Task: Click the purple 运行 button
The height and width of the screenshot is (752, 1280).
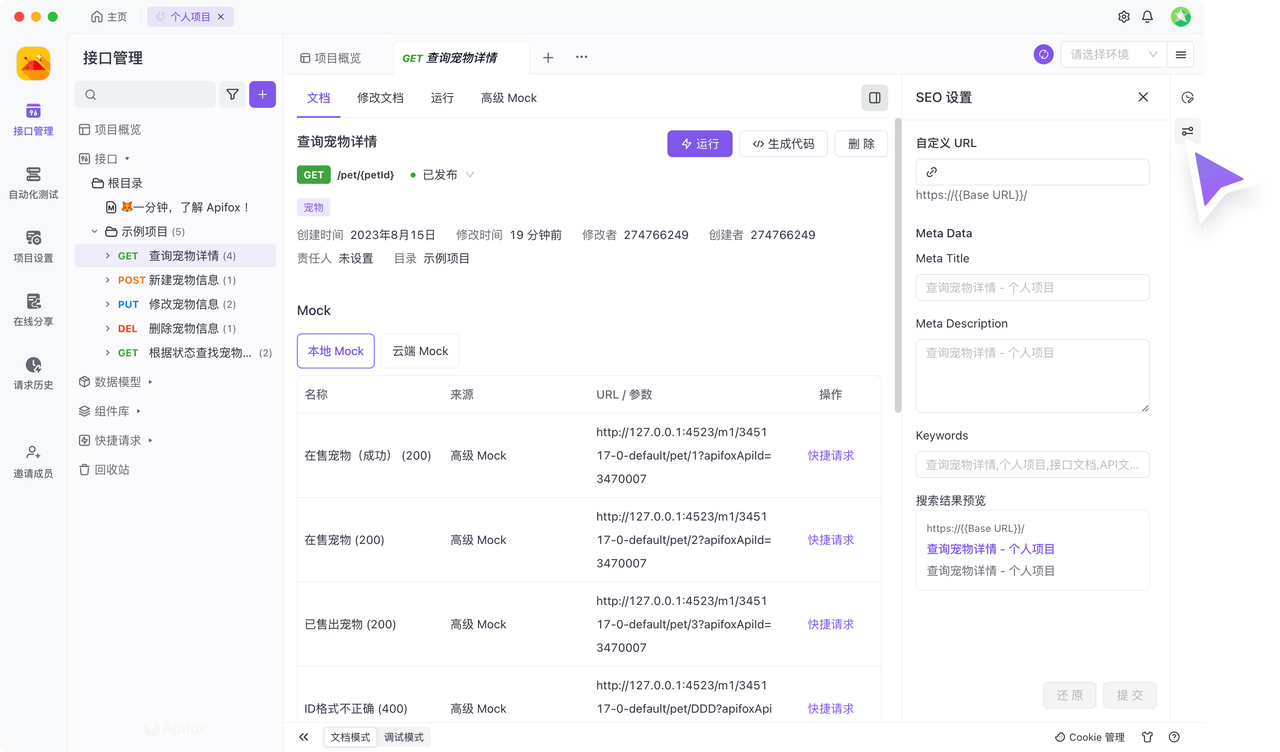Action: coord(699,144)
